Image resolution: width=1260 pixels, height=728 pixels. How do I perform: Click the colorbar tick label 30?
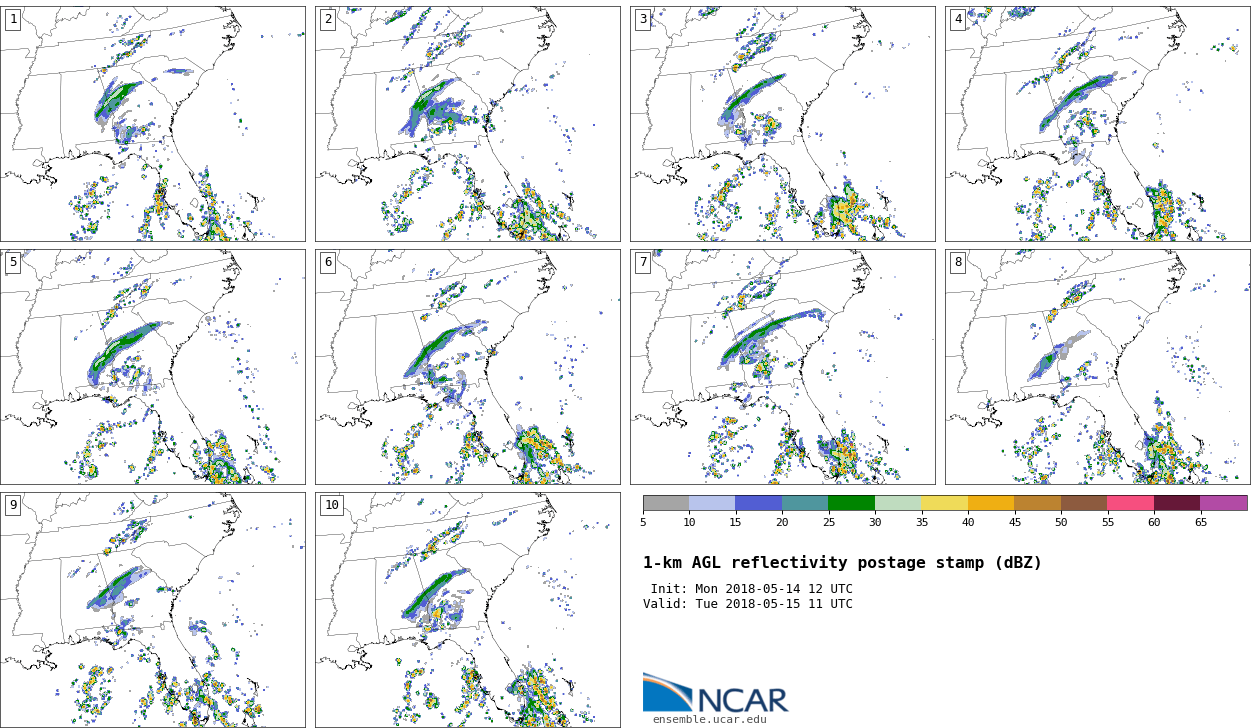[875, 523]
